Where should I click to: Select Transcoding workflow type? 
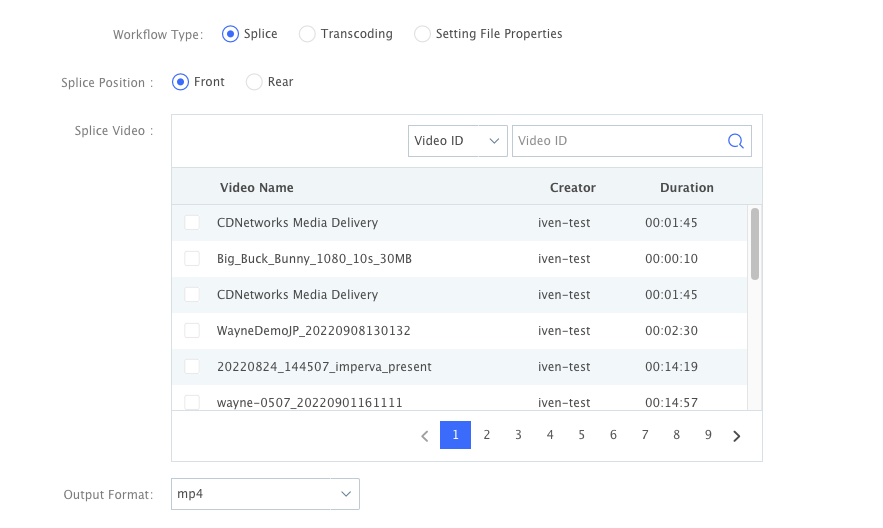[307, 34]
